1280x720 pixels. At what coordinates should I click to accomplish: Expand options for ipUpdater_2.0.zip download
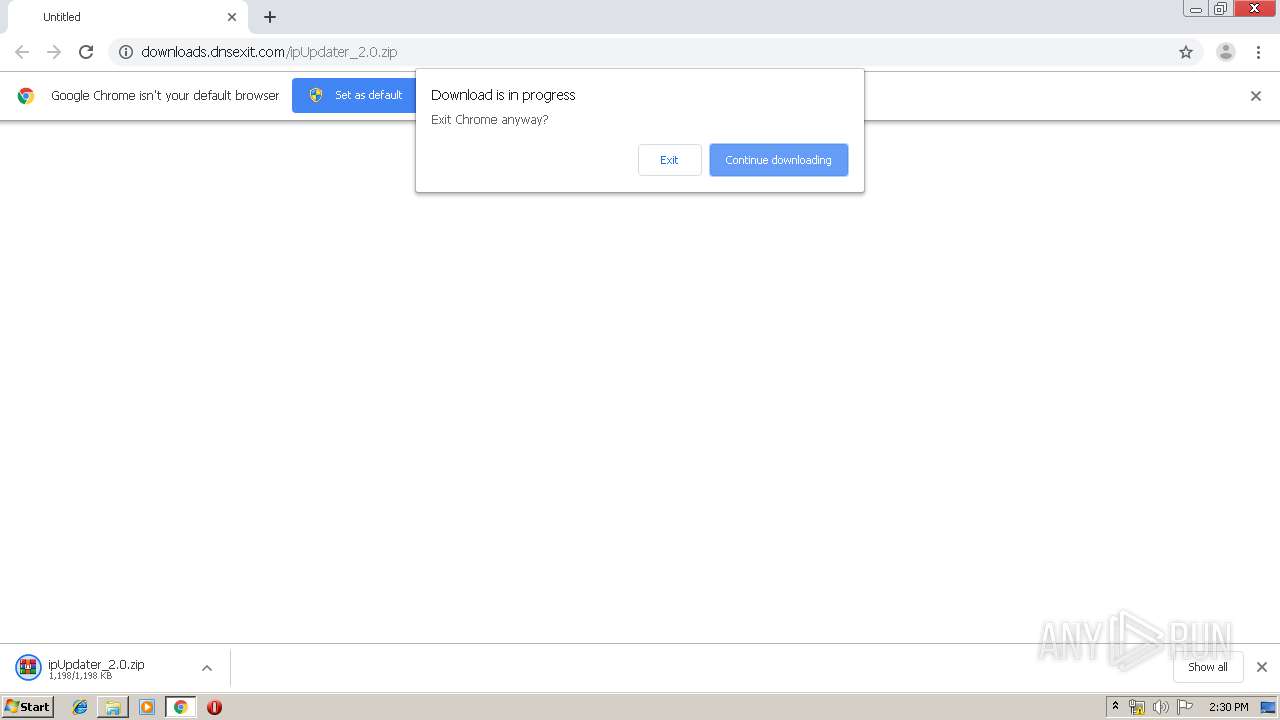click(207, 668)
